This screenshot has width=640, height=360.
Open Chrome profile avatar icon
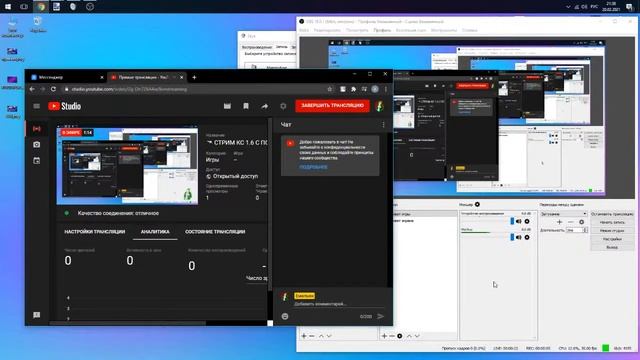tap(375, 89)
